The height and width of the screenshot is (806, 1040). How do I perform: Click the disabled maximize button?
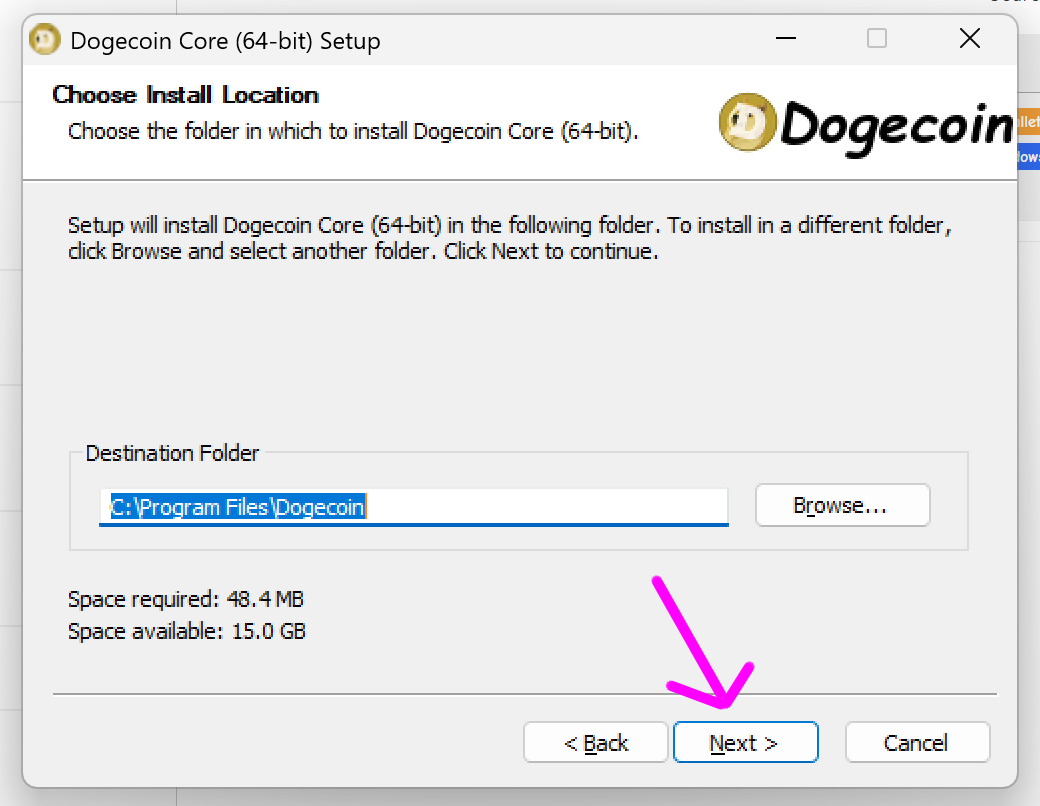877,38
